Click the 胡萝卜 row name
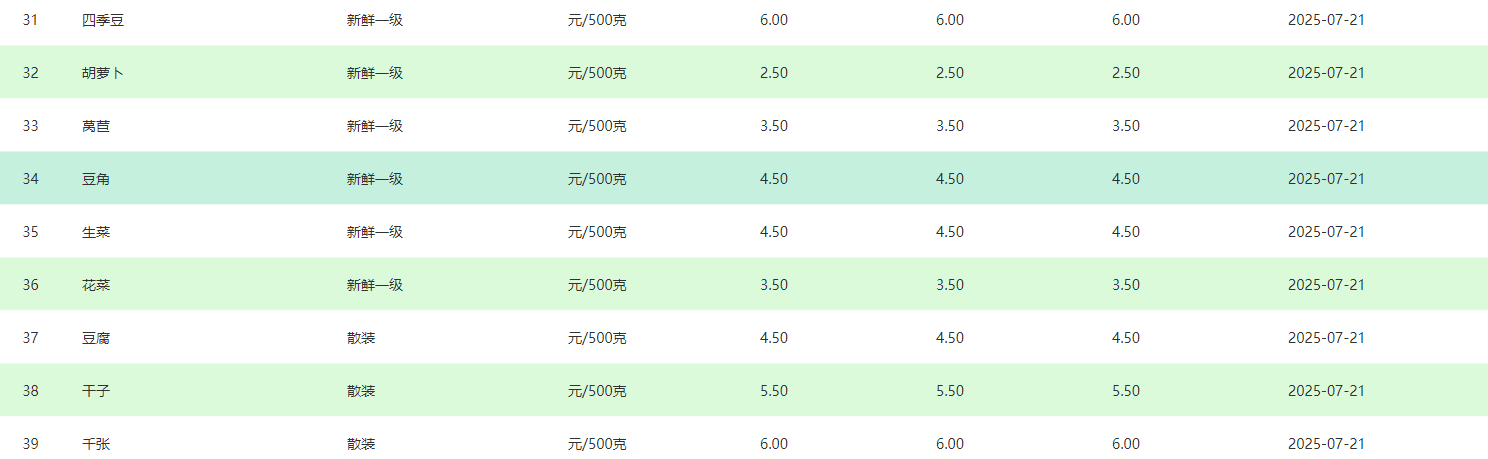Image resolution: width=1488 pixels, height=459 pixels. [103, 73]
